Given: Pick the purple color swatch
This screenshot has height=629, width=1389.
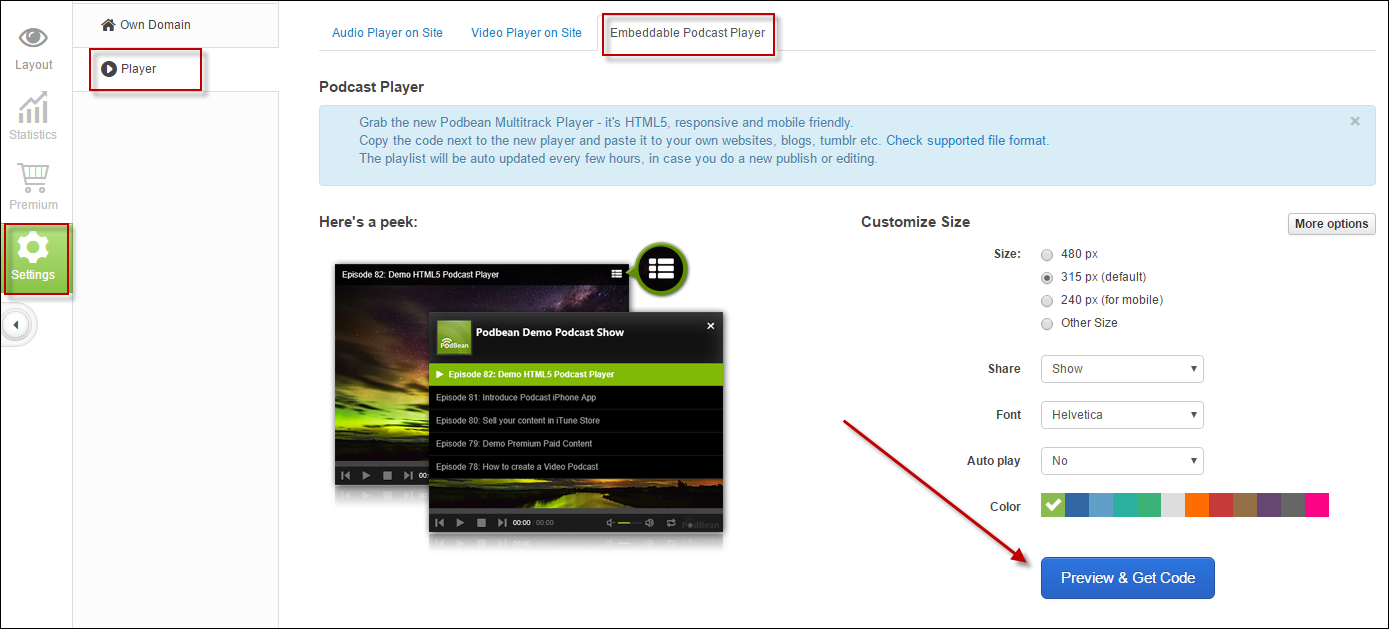Looking at the screenshot, I should click(1269, 505).
